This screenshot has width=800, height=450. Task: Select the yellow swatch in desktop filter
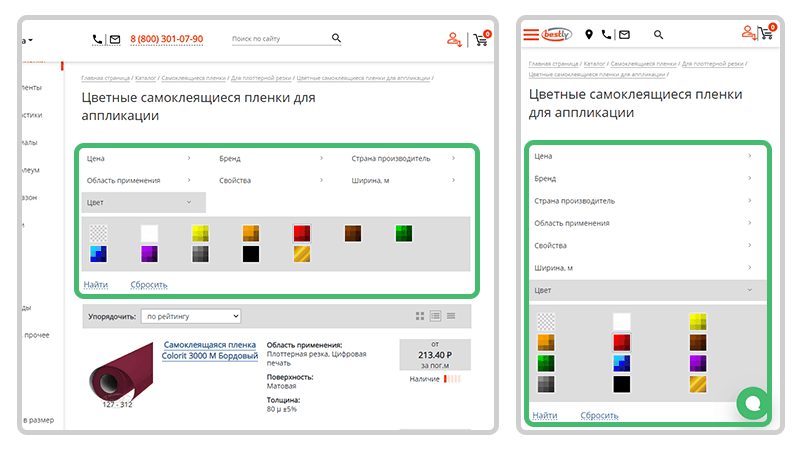tap(200, 234)
